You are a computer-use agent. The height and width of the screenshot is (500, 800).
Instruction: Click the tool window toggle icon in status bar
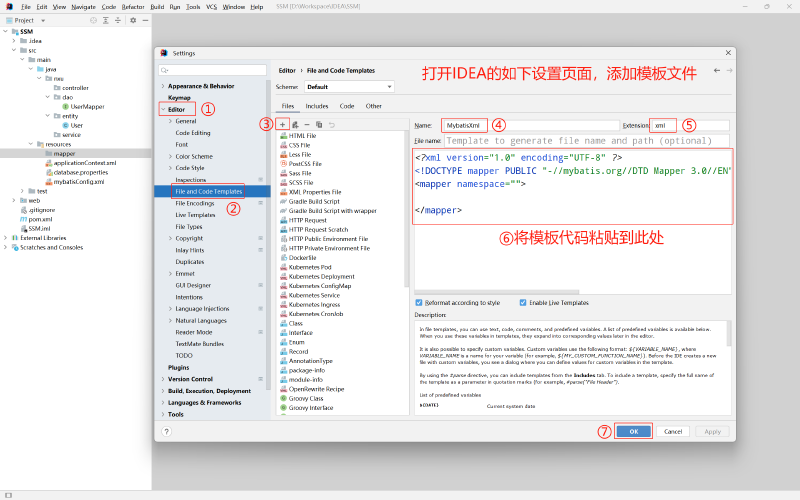[8, 495]
